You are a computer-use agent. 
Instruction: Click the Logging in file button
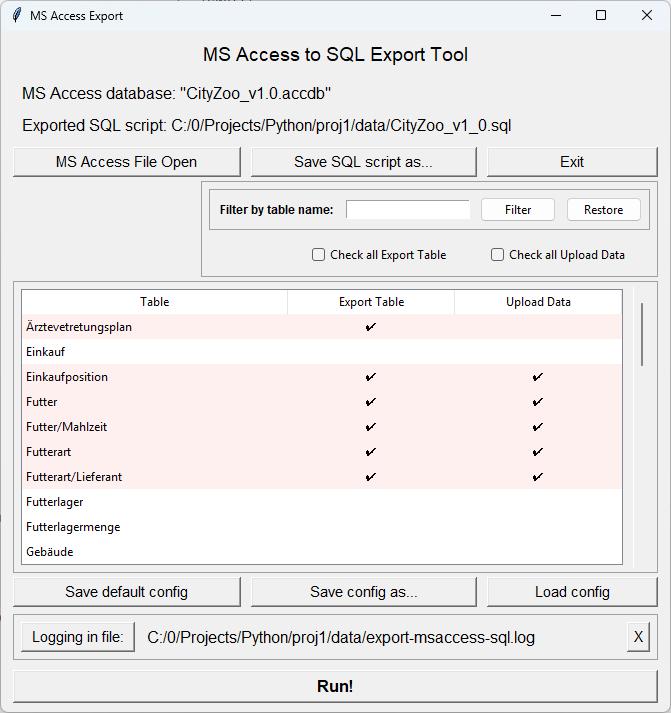78,637
